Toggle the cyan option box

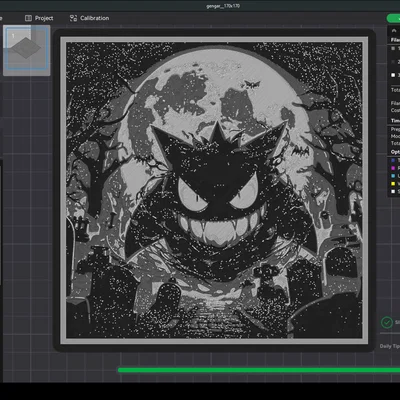[393, 176]
